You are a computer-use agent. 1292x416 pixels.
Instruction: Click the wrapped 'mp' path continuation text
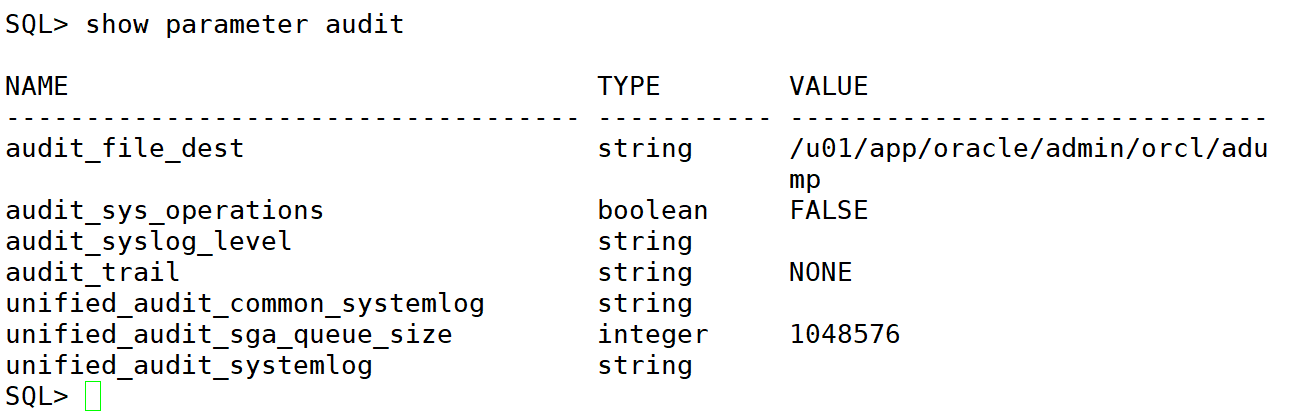[805, 181]
